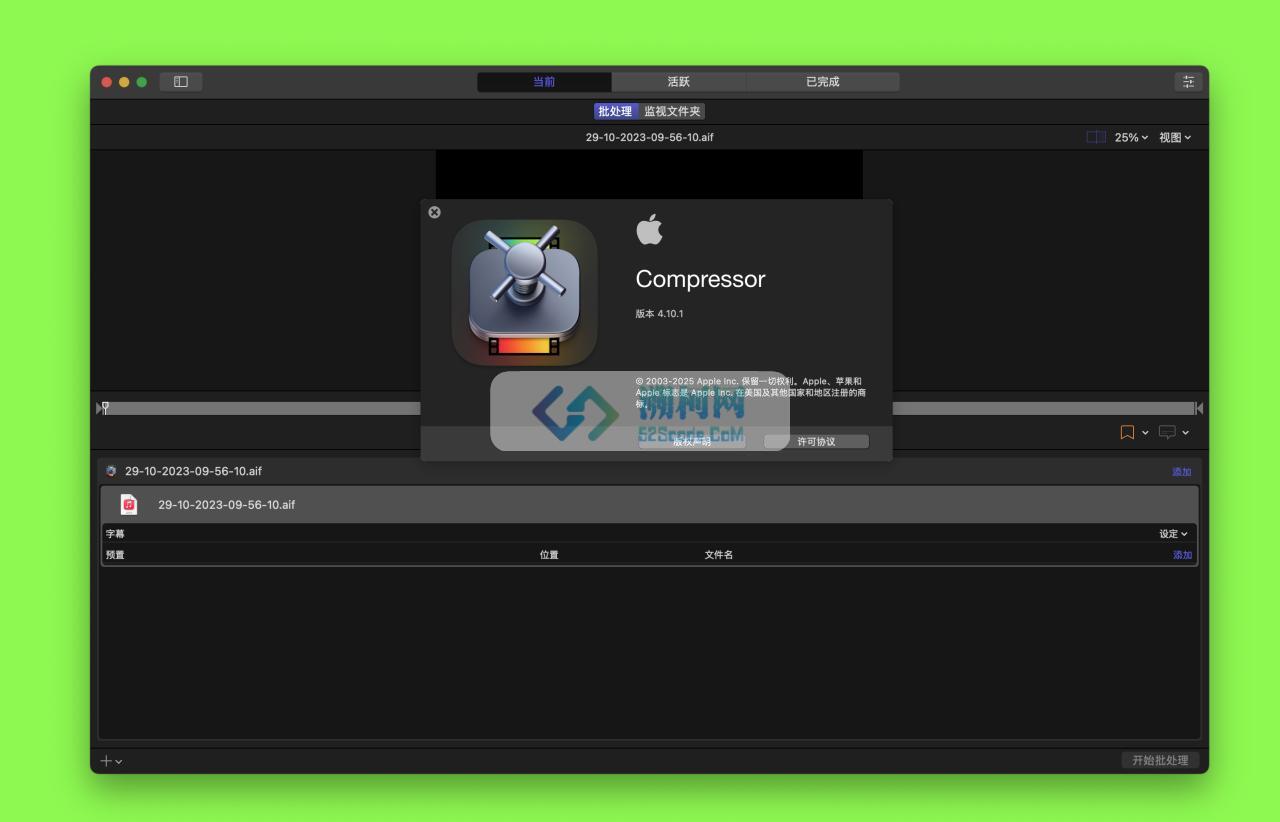1280x822 pixels.
Task: Select the batch title 29-10-2023-09-56-10.aif row
Action: pyautogui.click(x=650, y=471)
